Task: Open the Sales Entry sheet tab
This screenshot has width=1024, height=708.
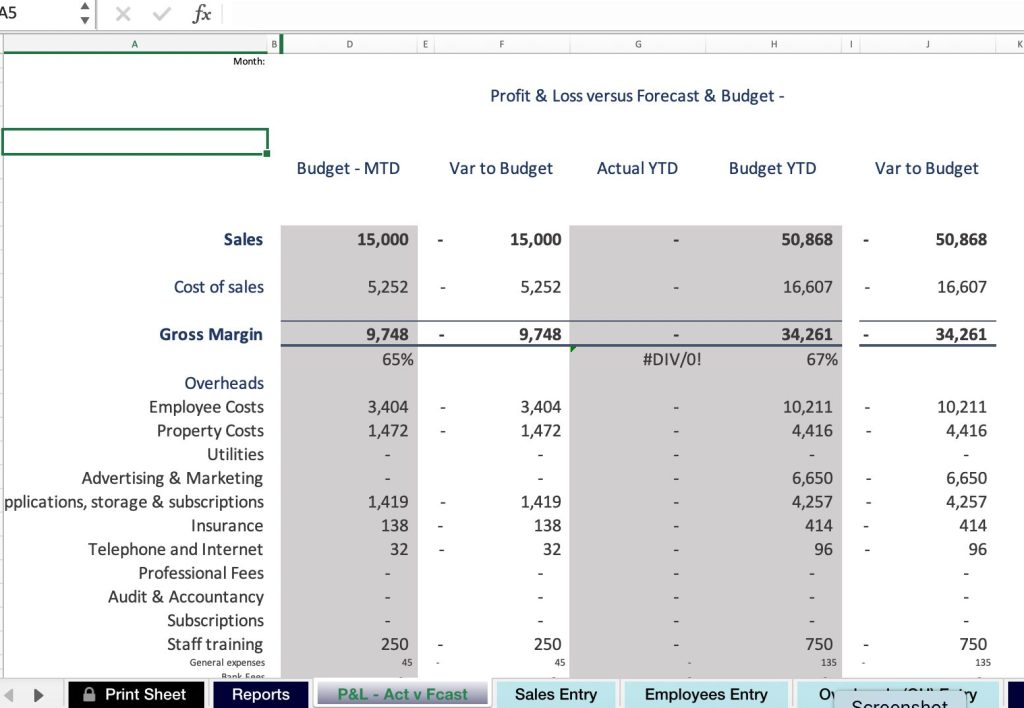Action: click(555, 694)
